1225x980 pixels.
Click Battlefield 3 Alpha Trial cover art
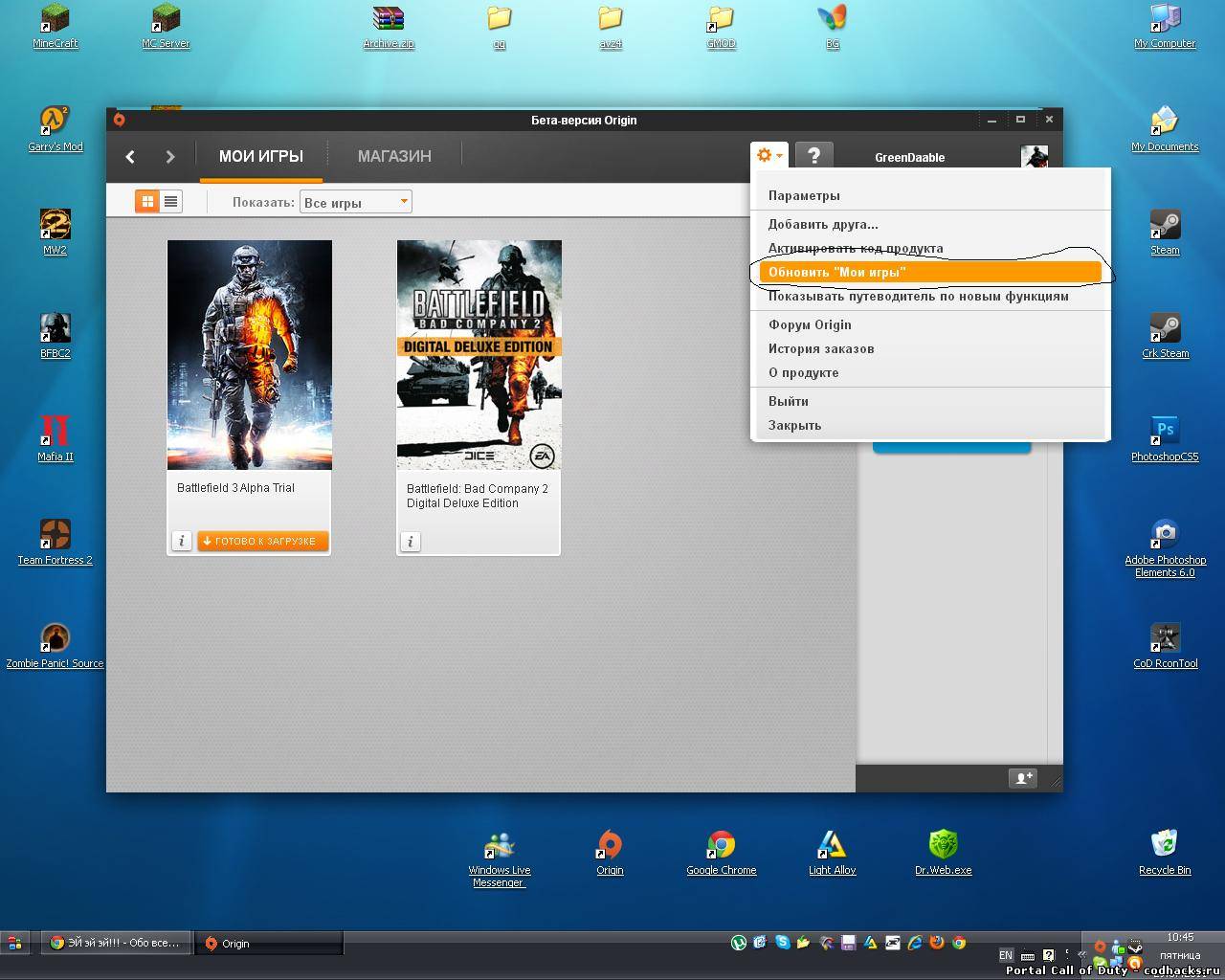pos(250,355)
